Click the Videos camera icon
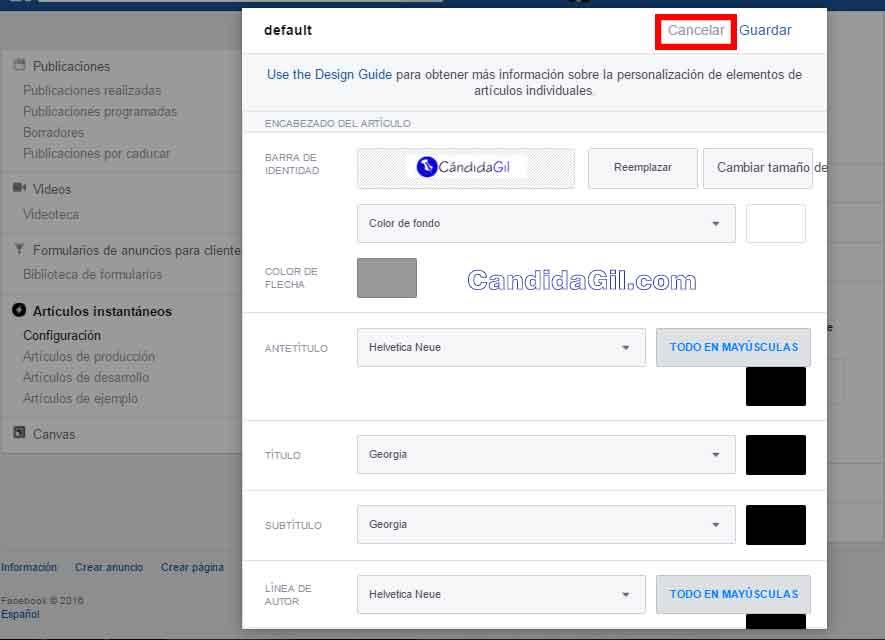 19,188
